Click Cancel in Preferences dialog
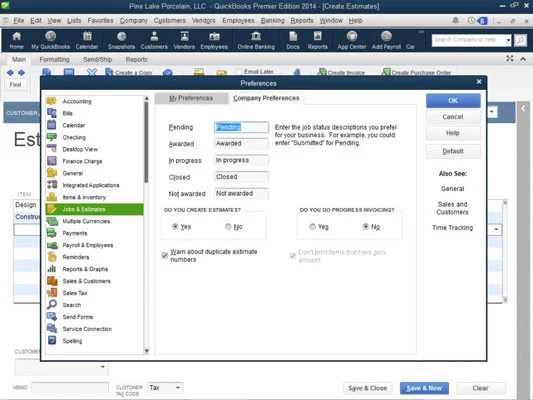The image size is (533, 400). (453, 117)
